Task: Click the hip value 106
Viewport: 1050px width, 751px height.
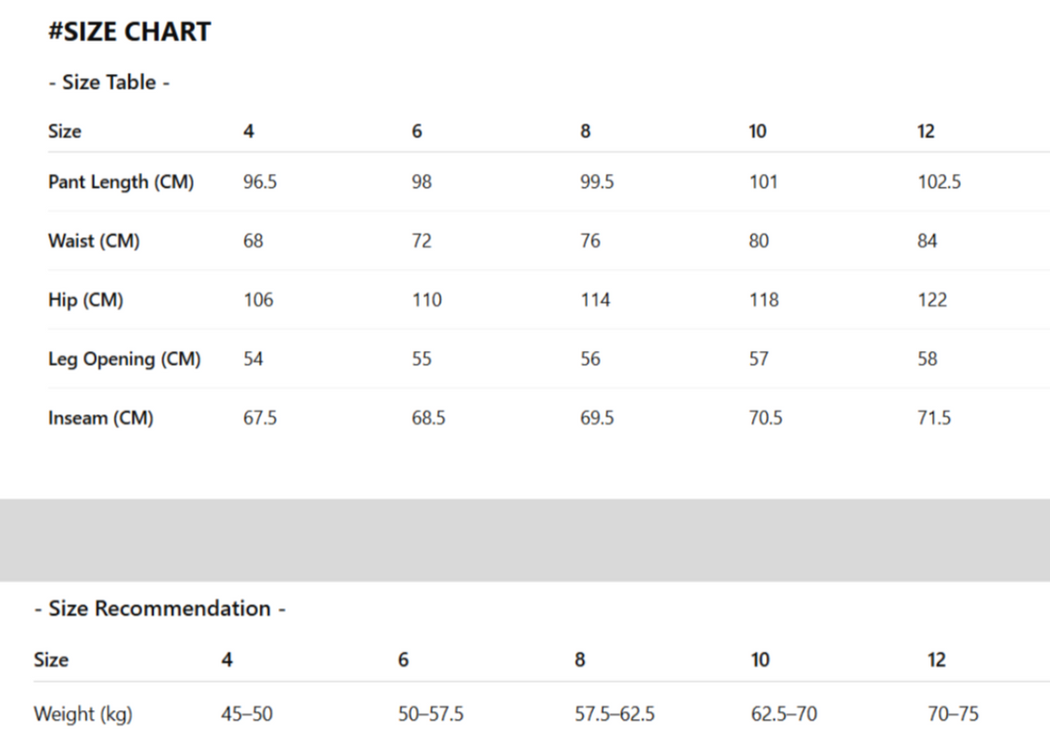Action: pos(258,300)
